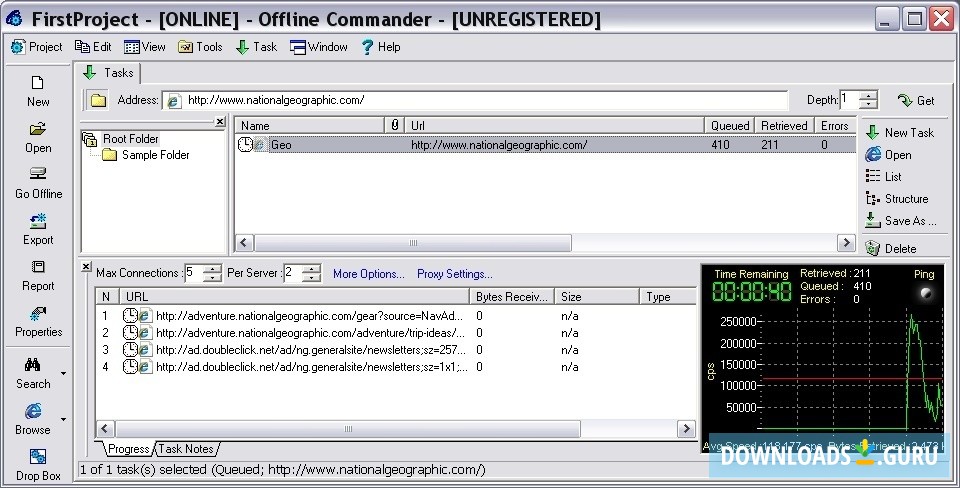This screenshot has width=960, height=488.
Task: Click the New Task green arrow
Action: (873, 132)
